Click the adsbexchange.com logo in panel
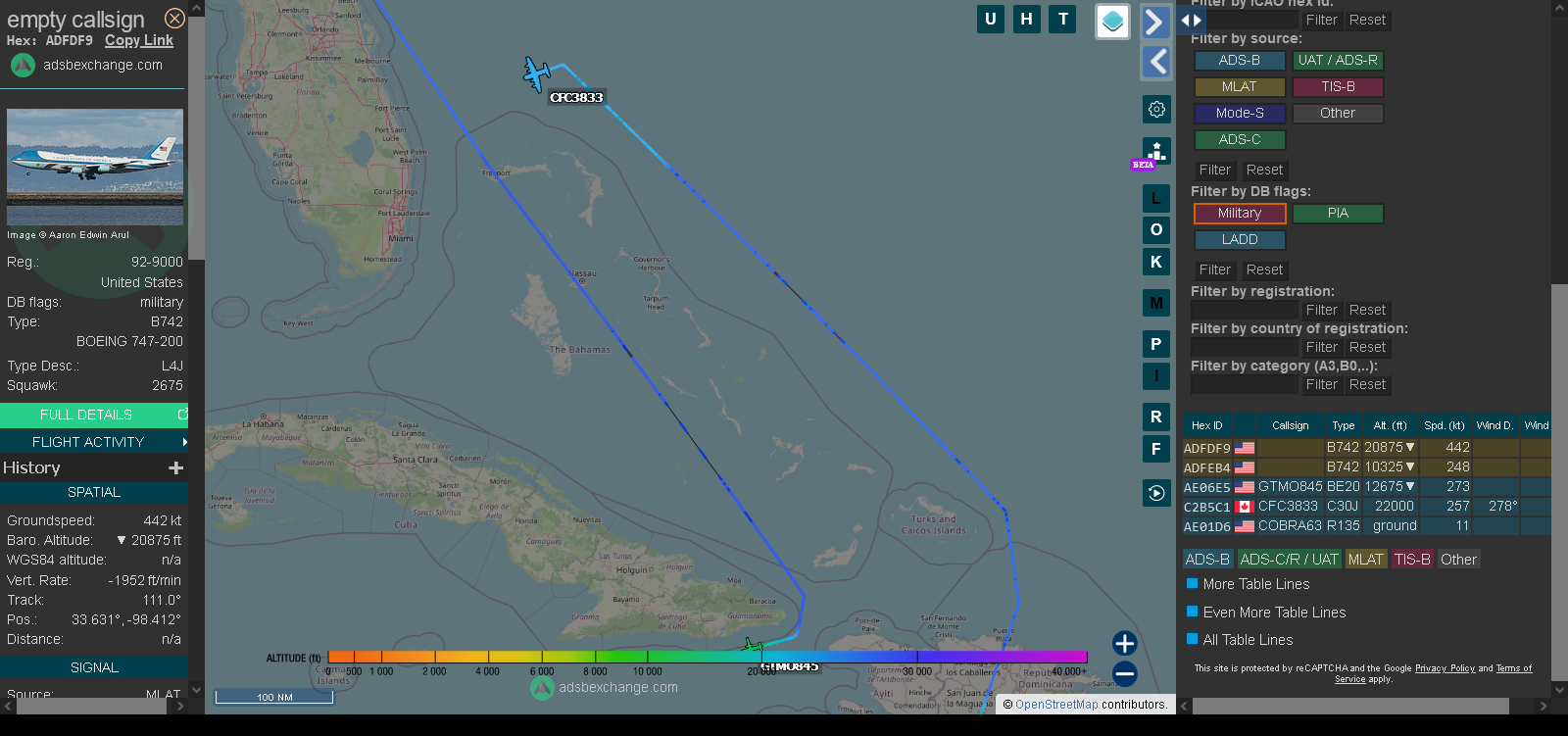This screenshot has height=736, width=1568. coord(87,65)
